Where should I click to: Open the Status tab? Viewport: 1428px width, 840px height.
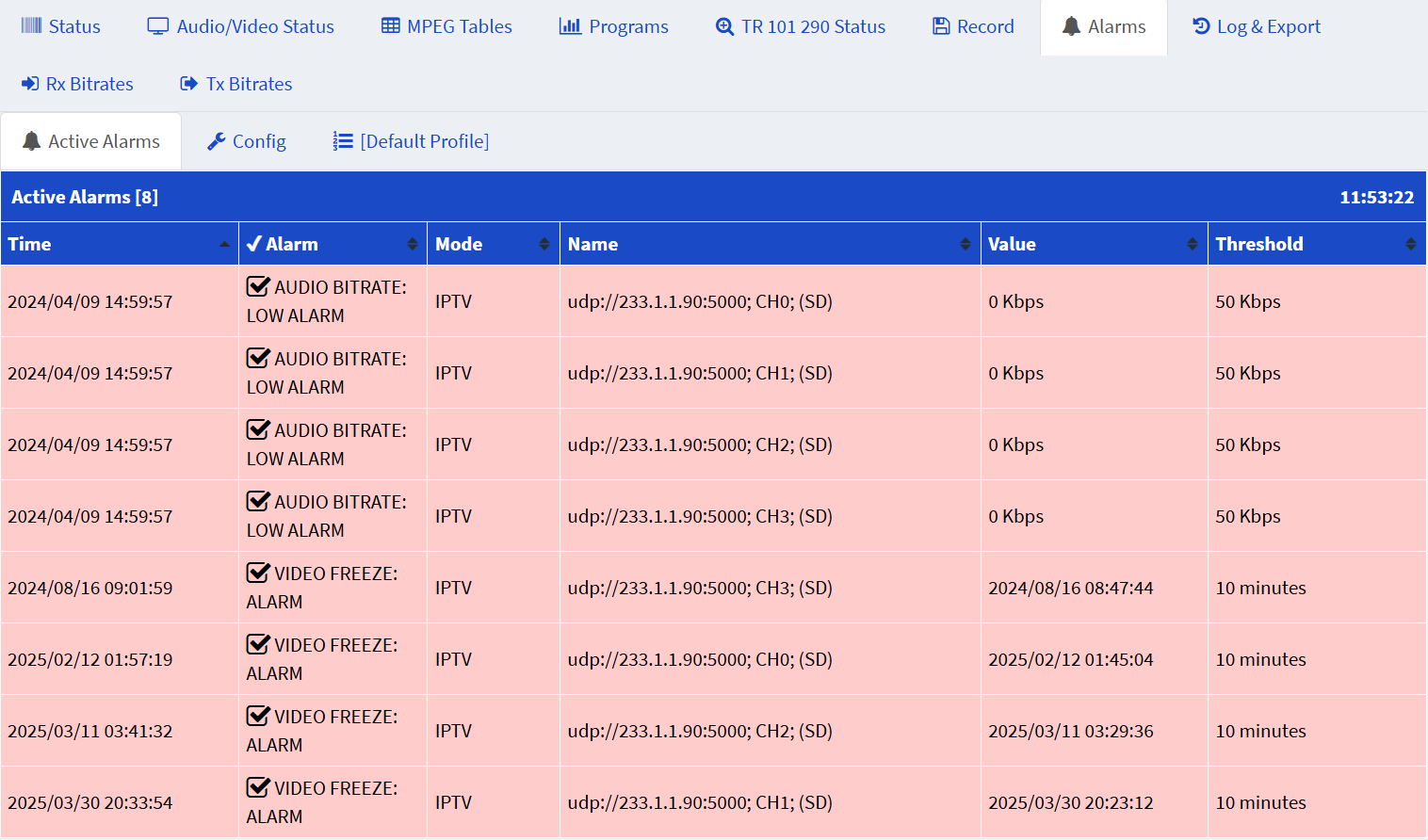click(61, 26)
